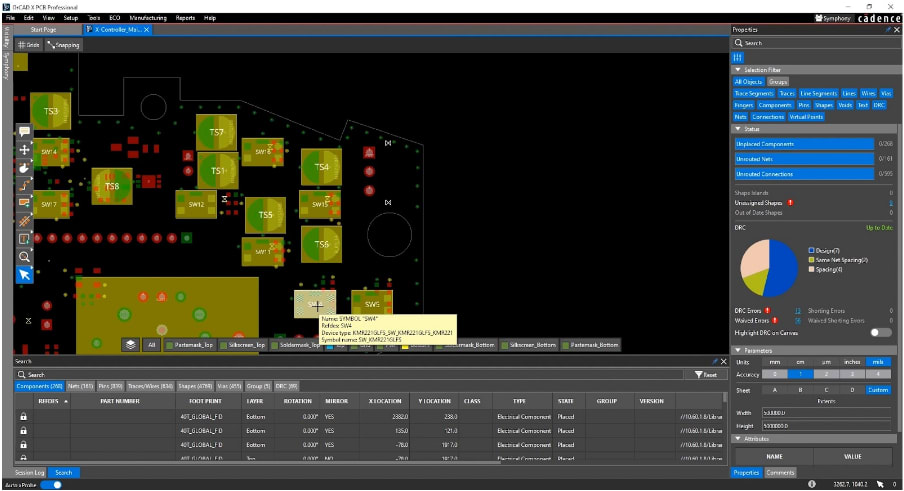
Task: Select the Components selection filter button
Action: tap(774, 105)
